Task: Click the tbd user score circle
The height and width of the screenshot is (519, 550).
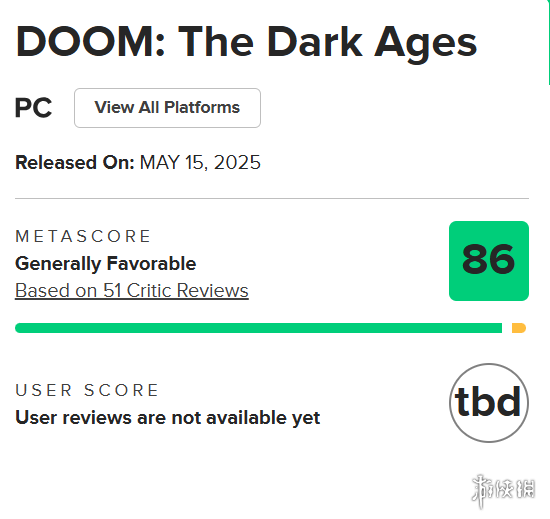Action: (x=489, y=403)
